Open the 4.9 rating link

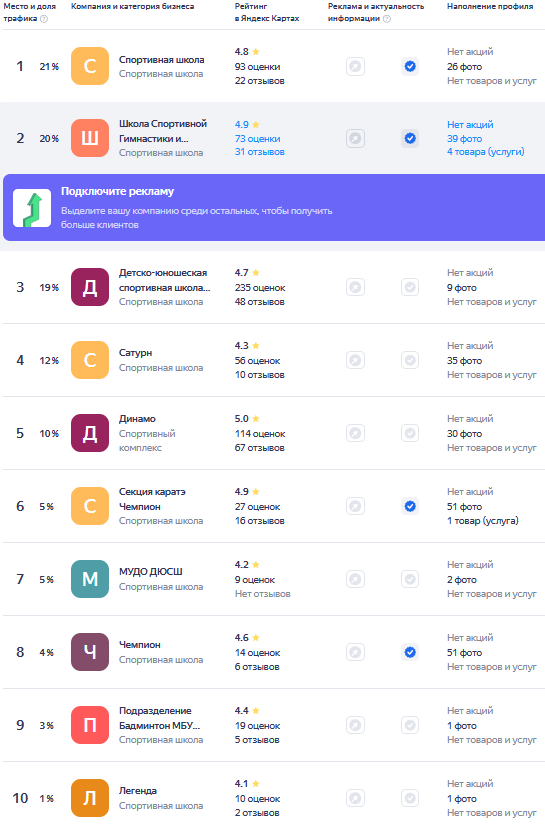[x=247, y=125]
